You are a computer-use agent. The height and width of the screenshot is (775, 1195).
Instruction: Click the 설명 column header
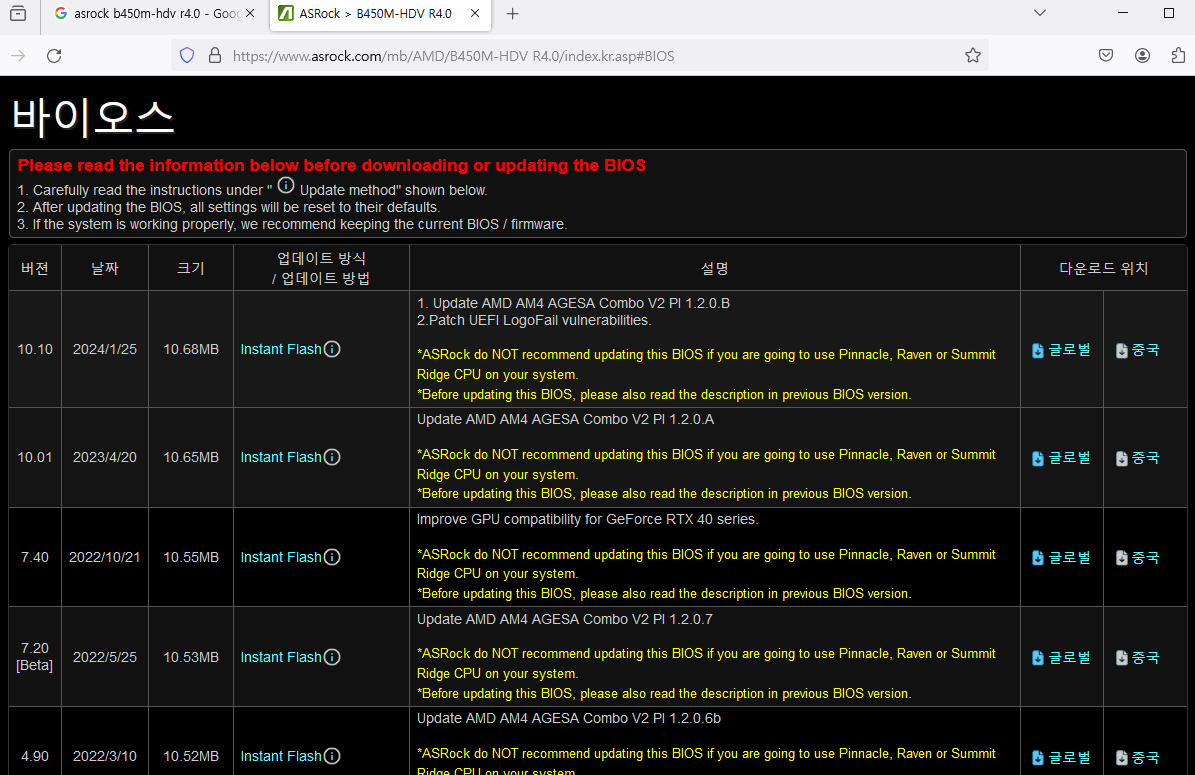point(715,268)
